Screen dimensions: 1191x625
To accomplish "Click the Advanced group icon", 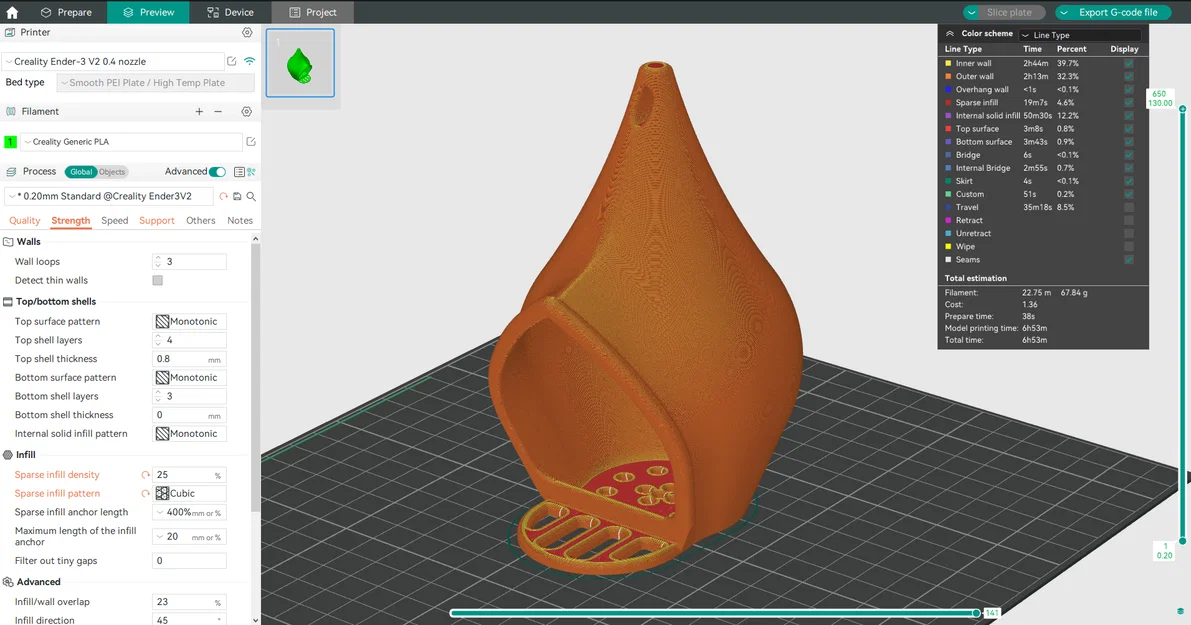I will coord(8,582).
